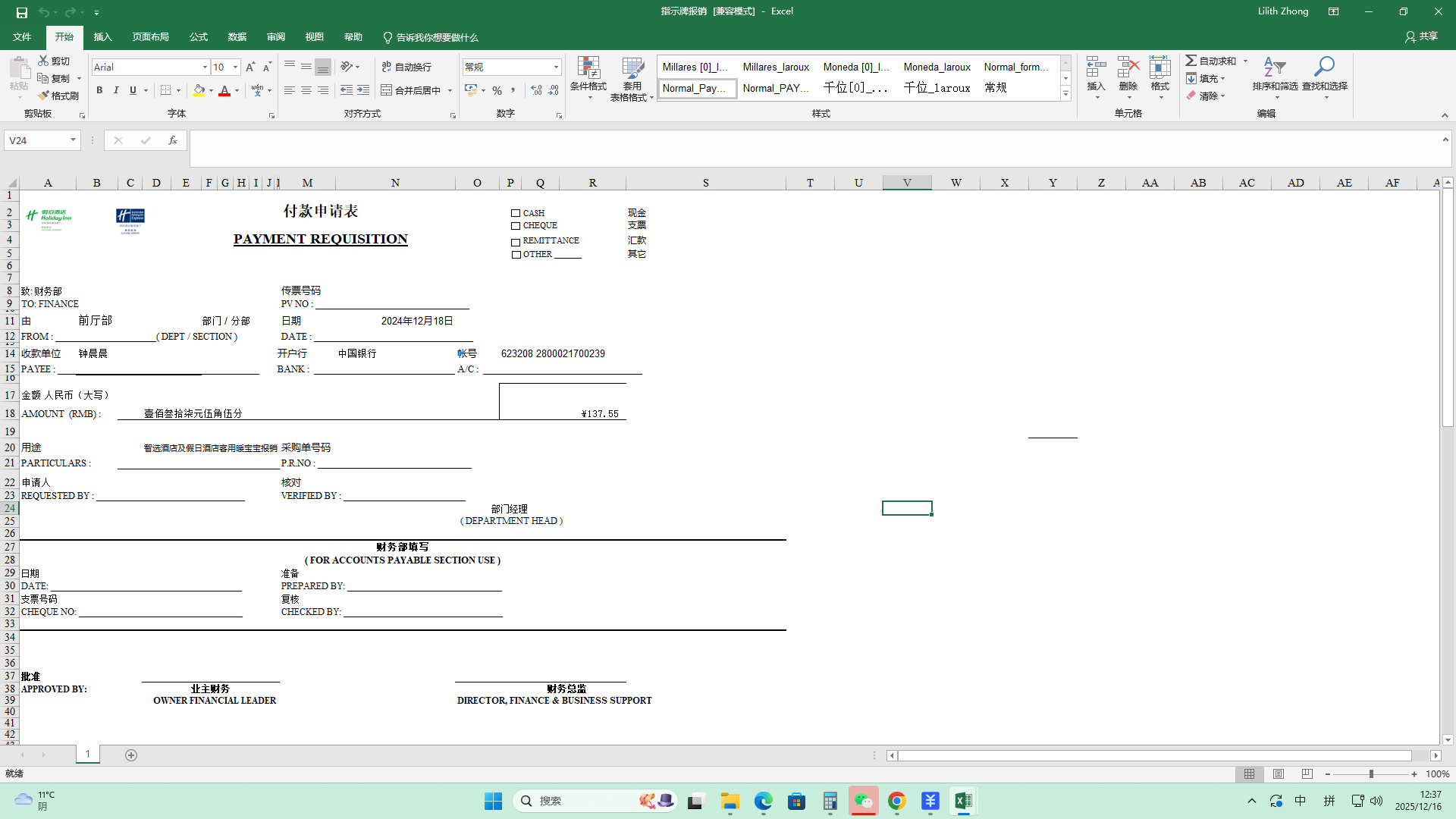
Task: Add a new sheet with plus button
Action: coord(131,755)
